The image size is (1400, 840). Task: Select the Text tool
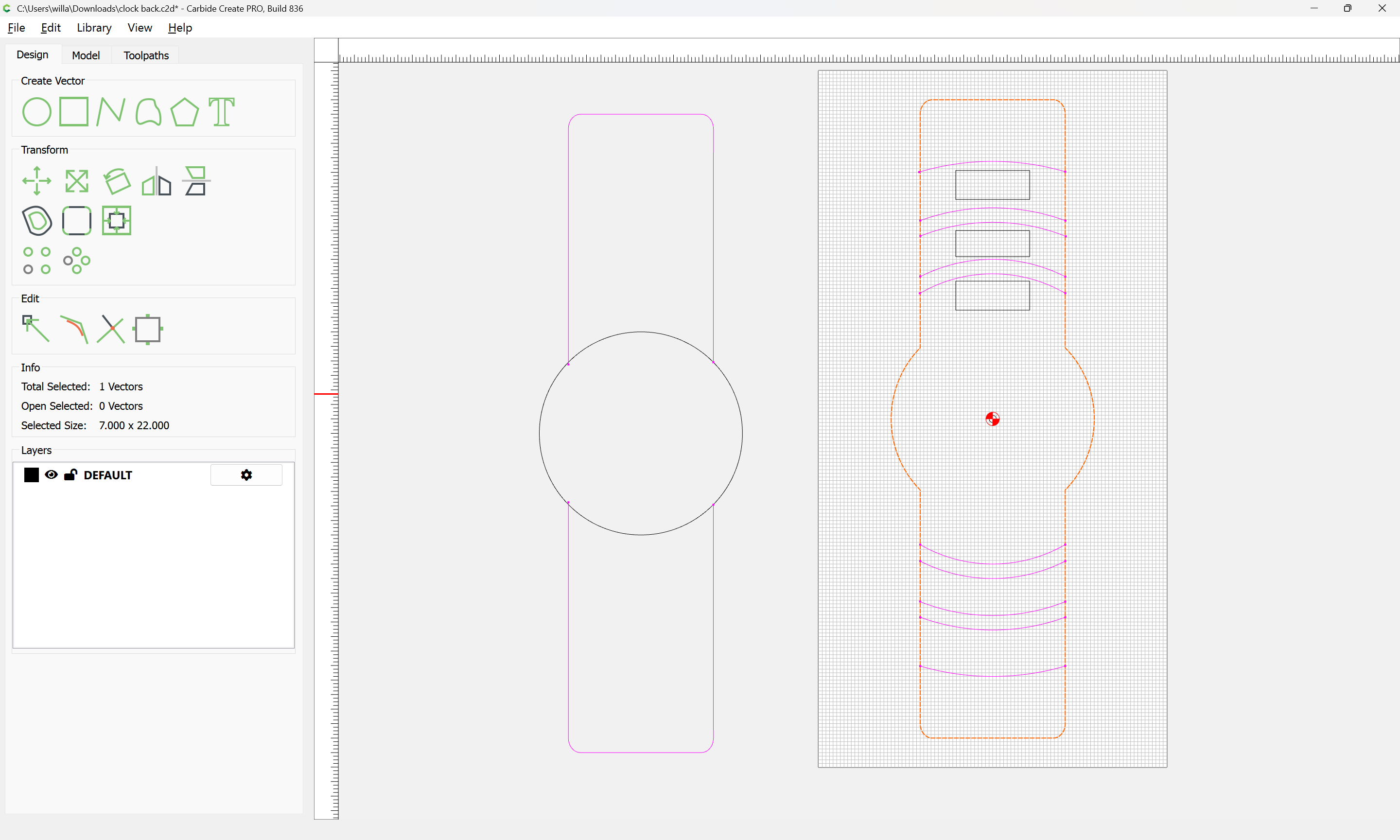(x=221, y=111)
